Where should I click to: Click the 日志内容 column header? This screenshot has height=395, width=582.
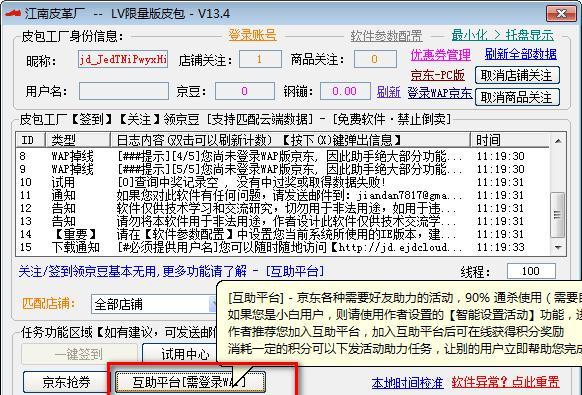(290, 140)
